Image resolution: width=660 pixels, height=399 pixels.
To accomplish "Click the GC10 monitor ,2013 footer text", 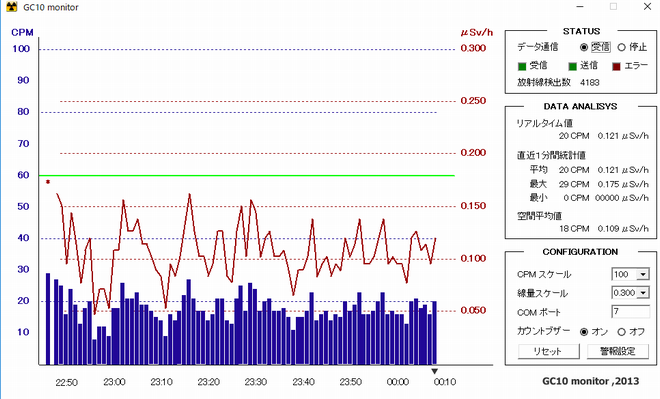I will pos(590,381).
